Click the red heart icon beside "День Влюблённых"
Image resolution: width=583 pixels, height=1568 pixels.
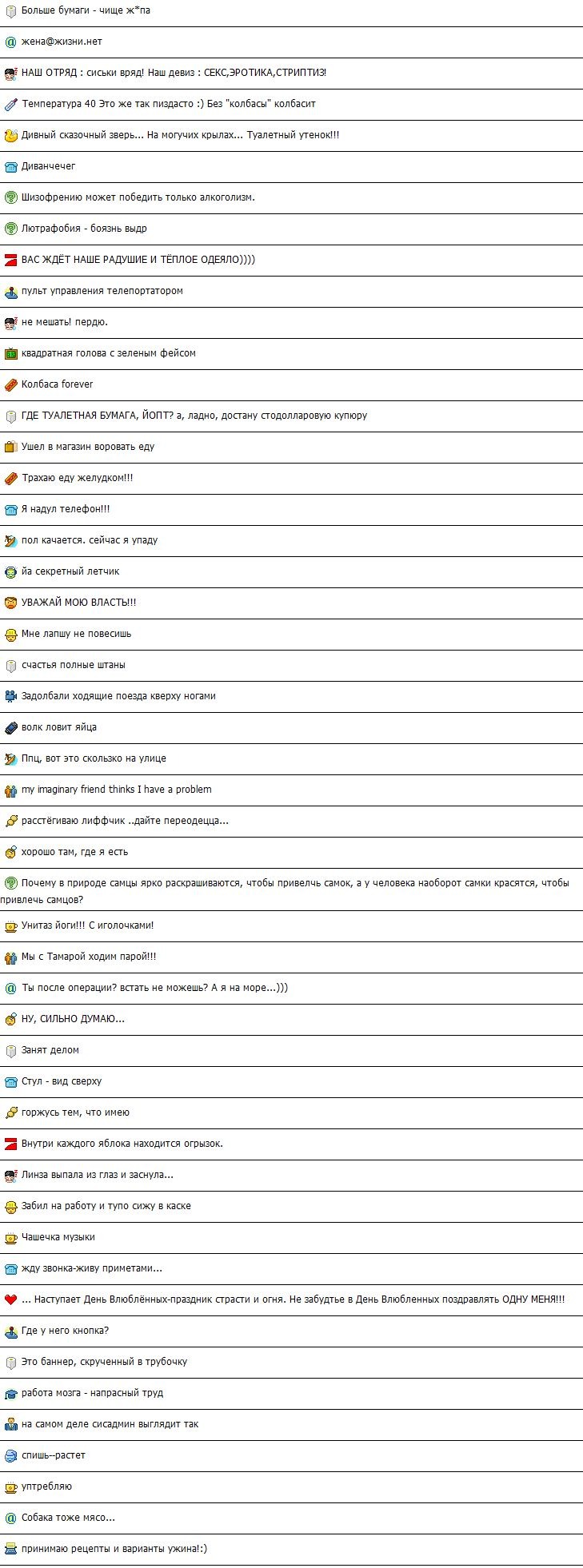pos(10,1299)
